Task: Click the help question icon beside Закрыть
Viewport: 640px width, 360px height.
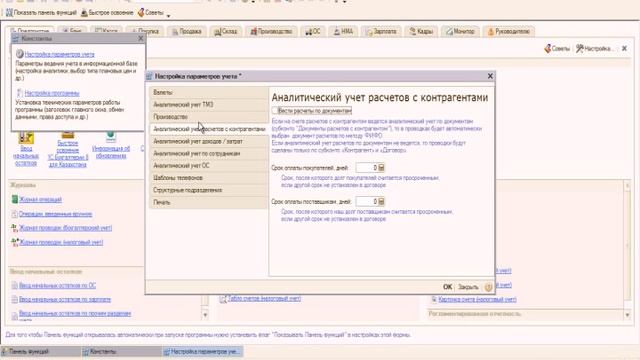Action: pos(488,287)
